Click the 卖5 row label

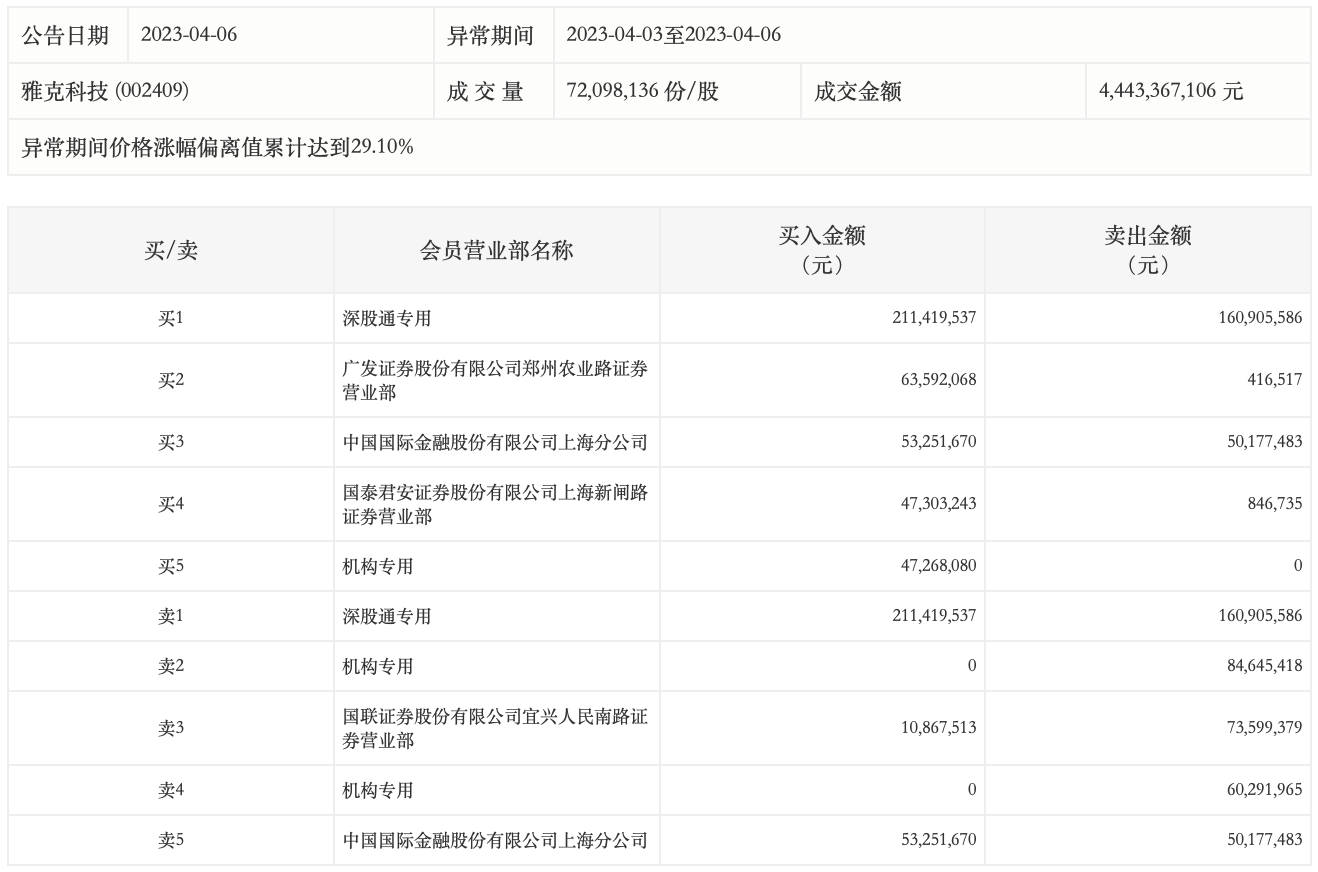tap(171, 840)
